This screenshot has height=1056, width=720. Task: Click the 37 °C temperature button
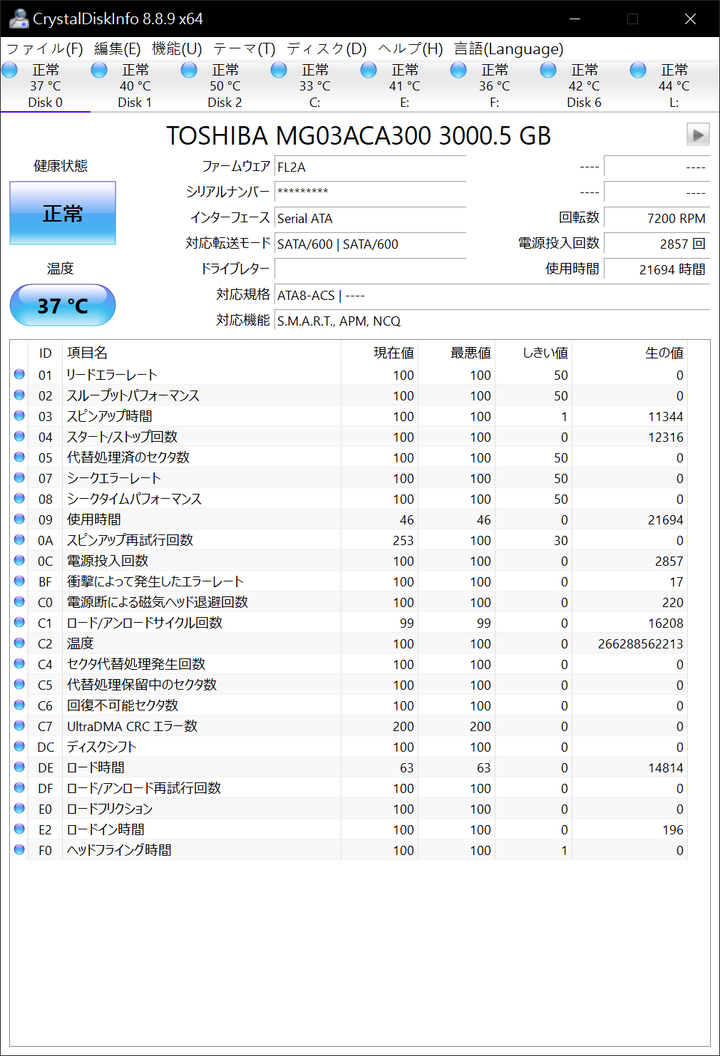coord(63,305)
